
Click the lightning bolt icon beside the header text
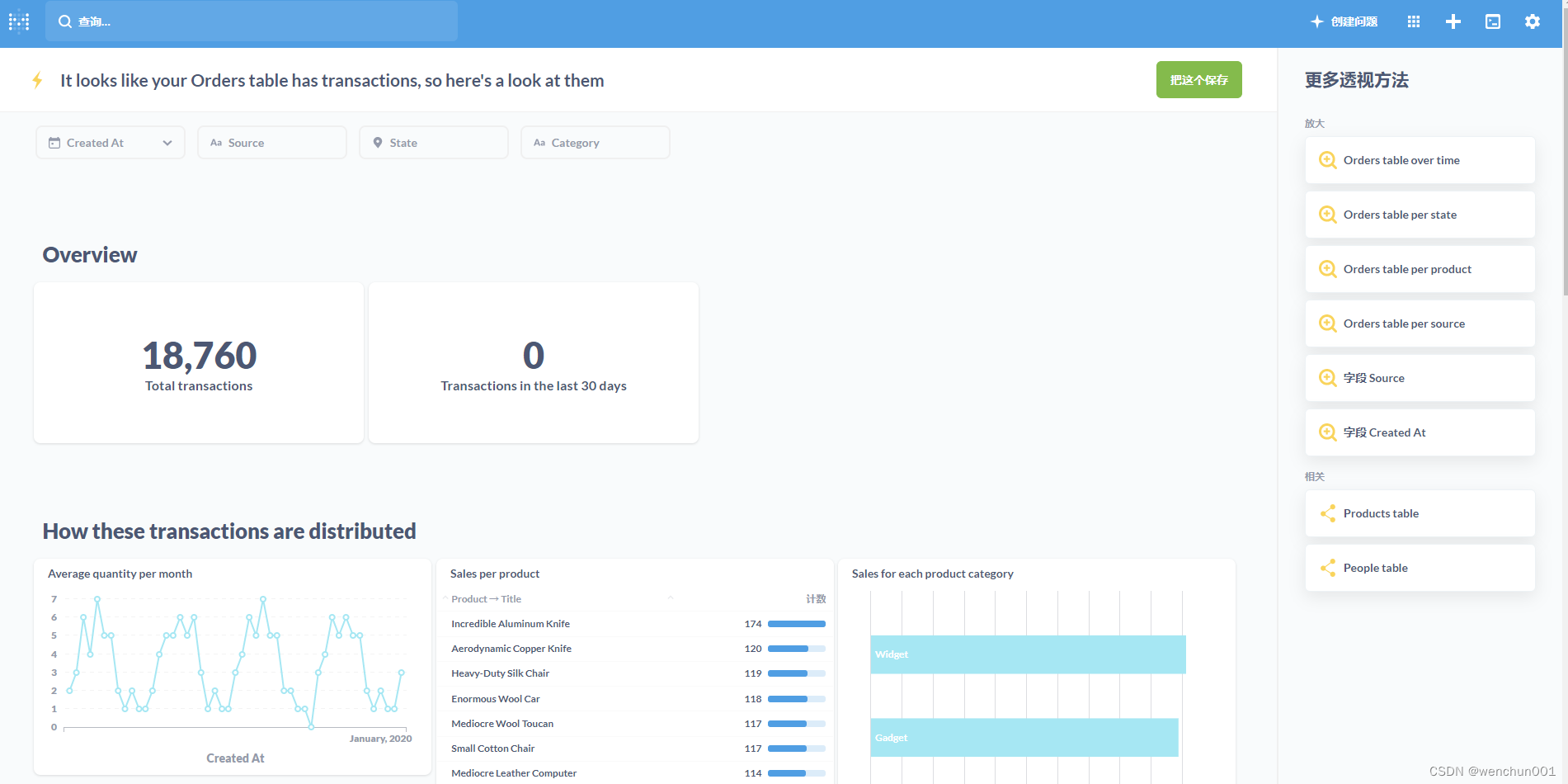(37, 80)
